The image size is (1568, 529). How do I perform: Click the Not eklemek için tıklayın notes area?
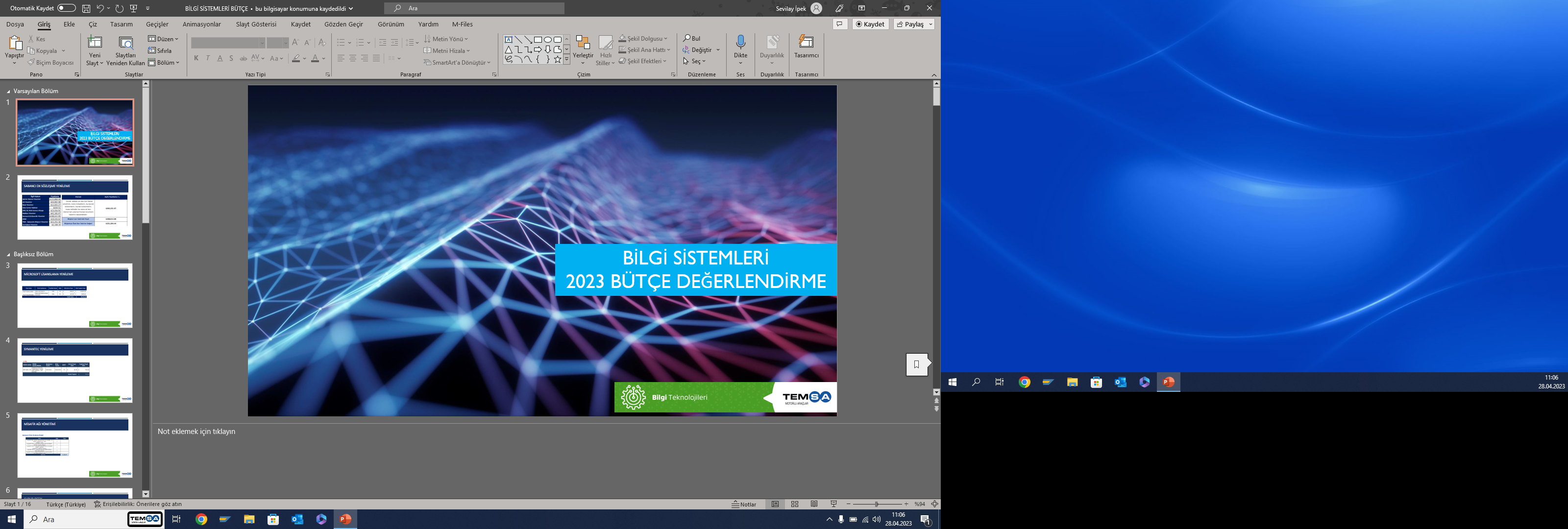coord(196,432)
